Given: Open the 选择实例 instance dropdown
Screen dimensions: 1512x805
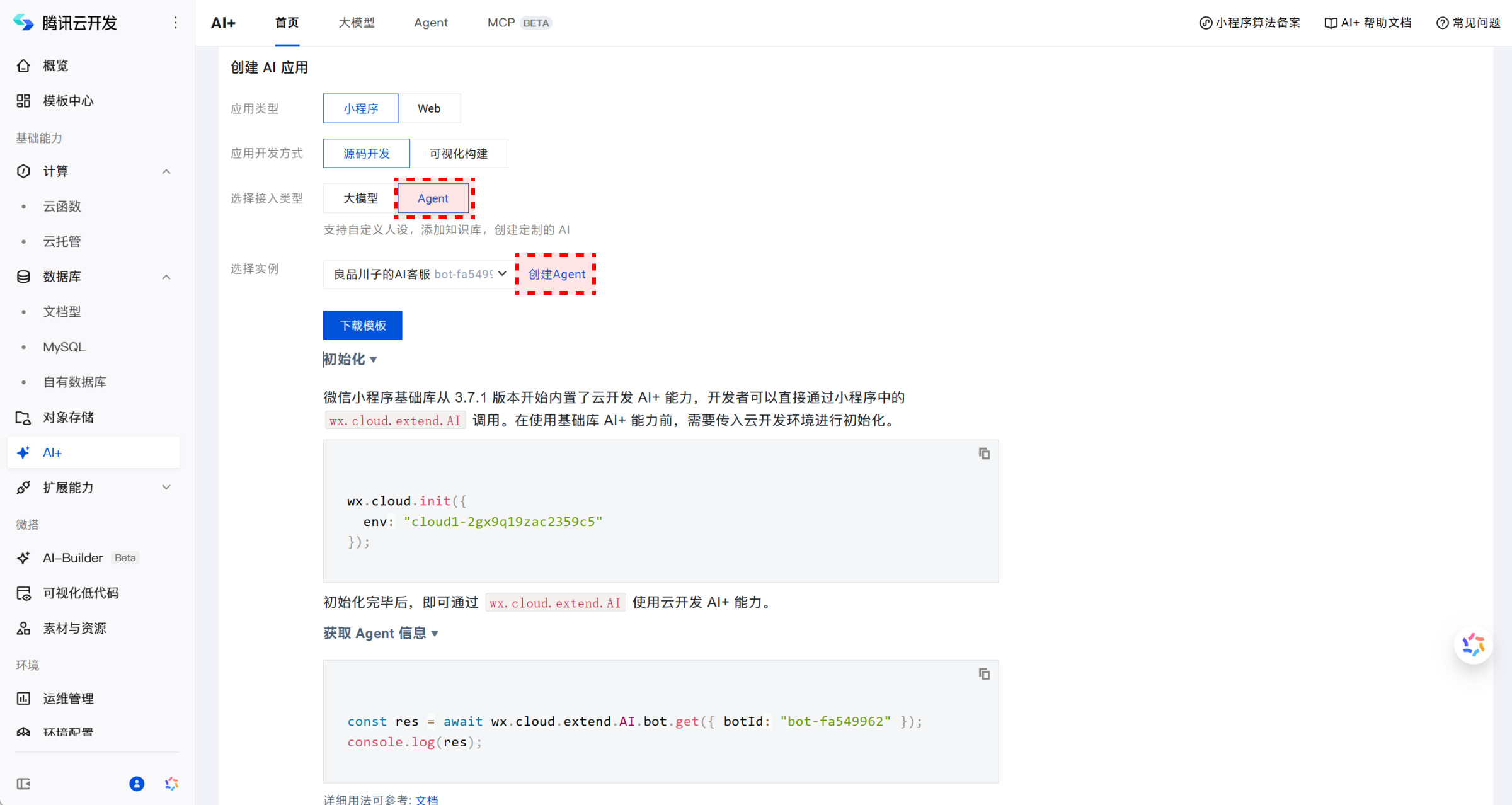Looking at the screenshot, I should (419, 274).
